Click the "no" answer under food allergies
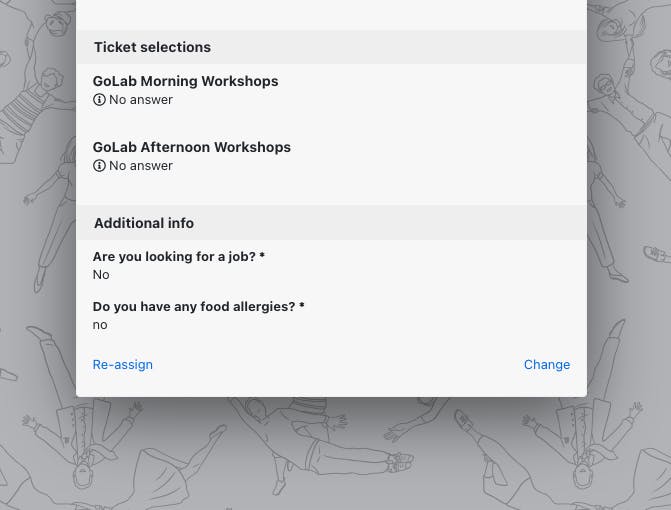The image size is (671, 510). pos(100,325)
